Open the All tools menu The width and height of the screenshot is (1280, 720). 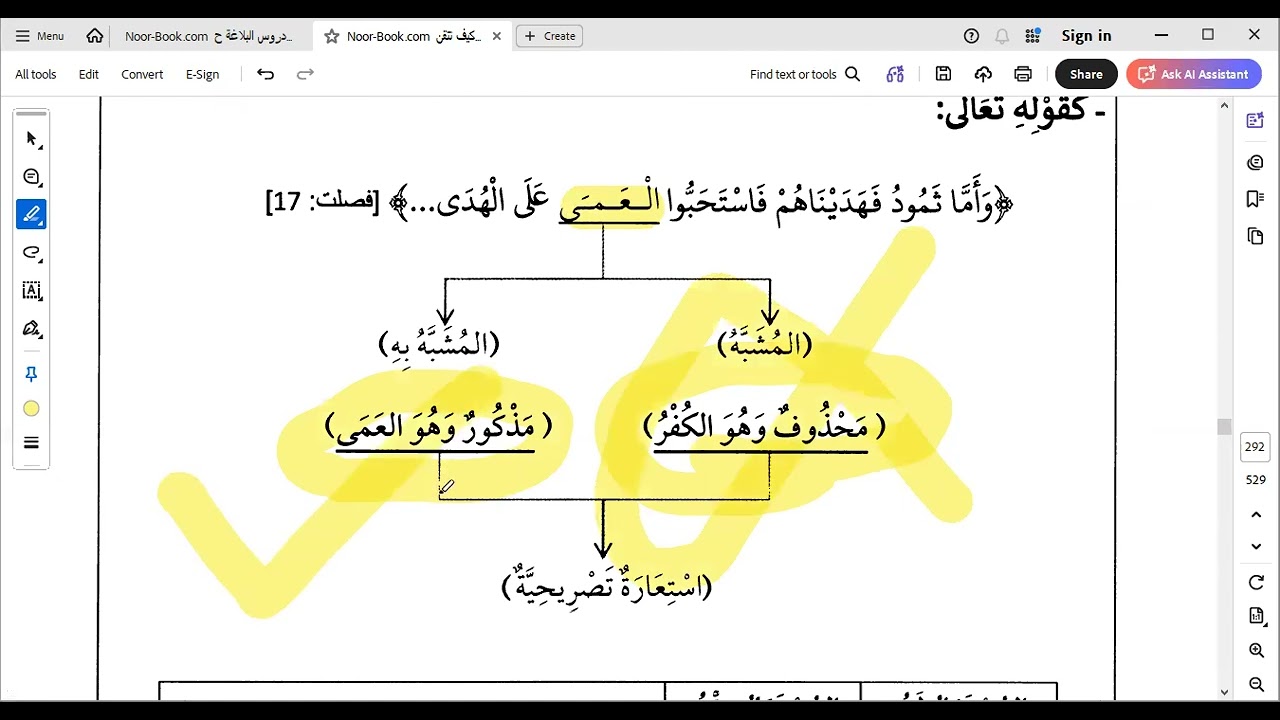tap(36, 74)
